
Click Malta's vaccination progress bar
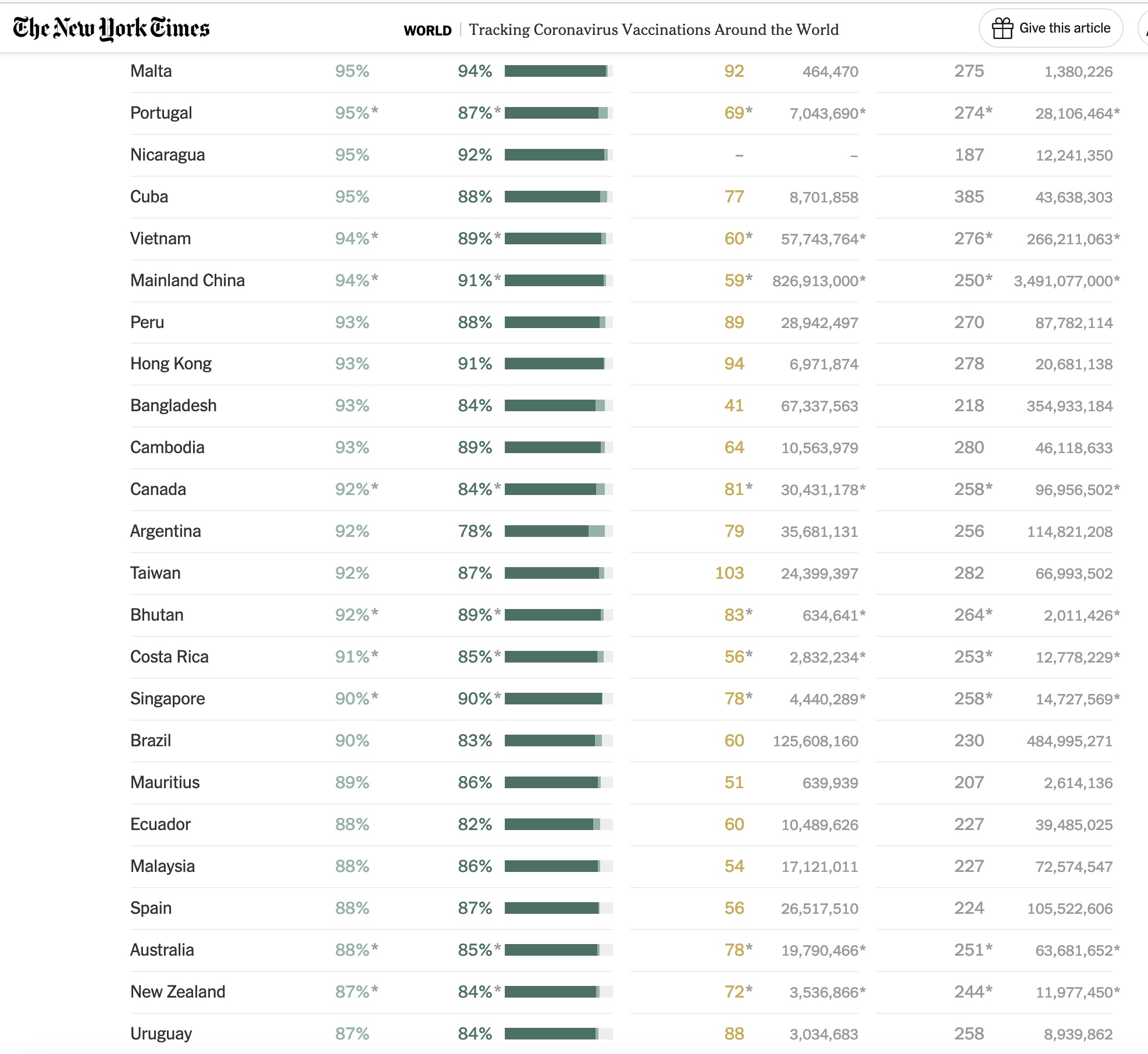tap(558, 71)
